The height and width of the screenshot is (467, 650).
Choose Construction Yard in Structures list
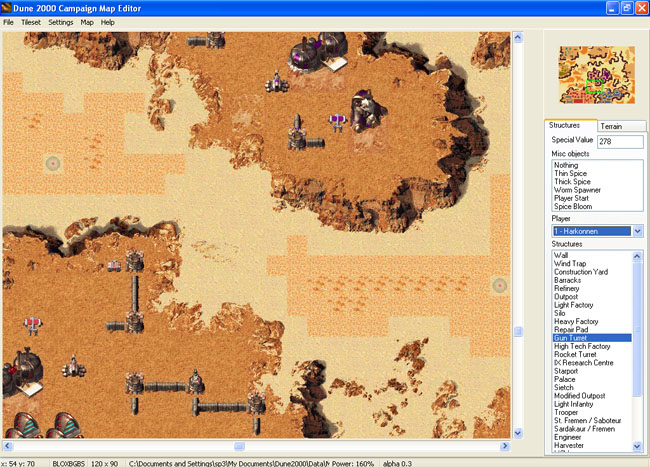pyautogui.click(x=581, y=272)
